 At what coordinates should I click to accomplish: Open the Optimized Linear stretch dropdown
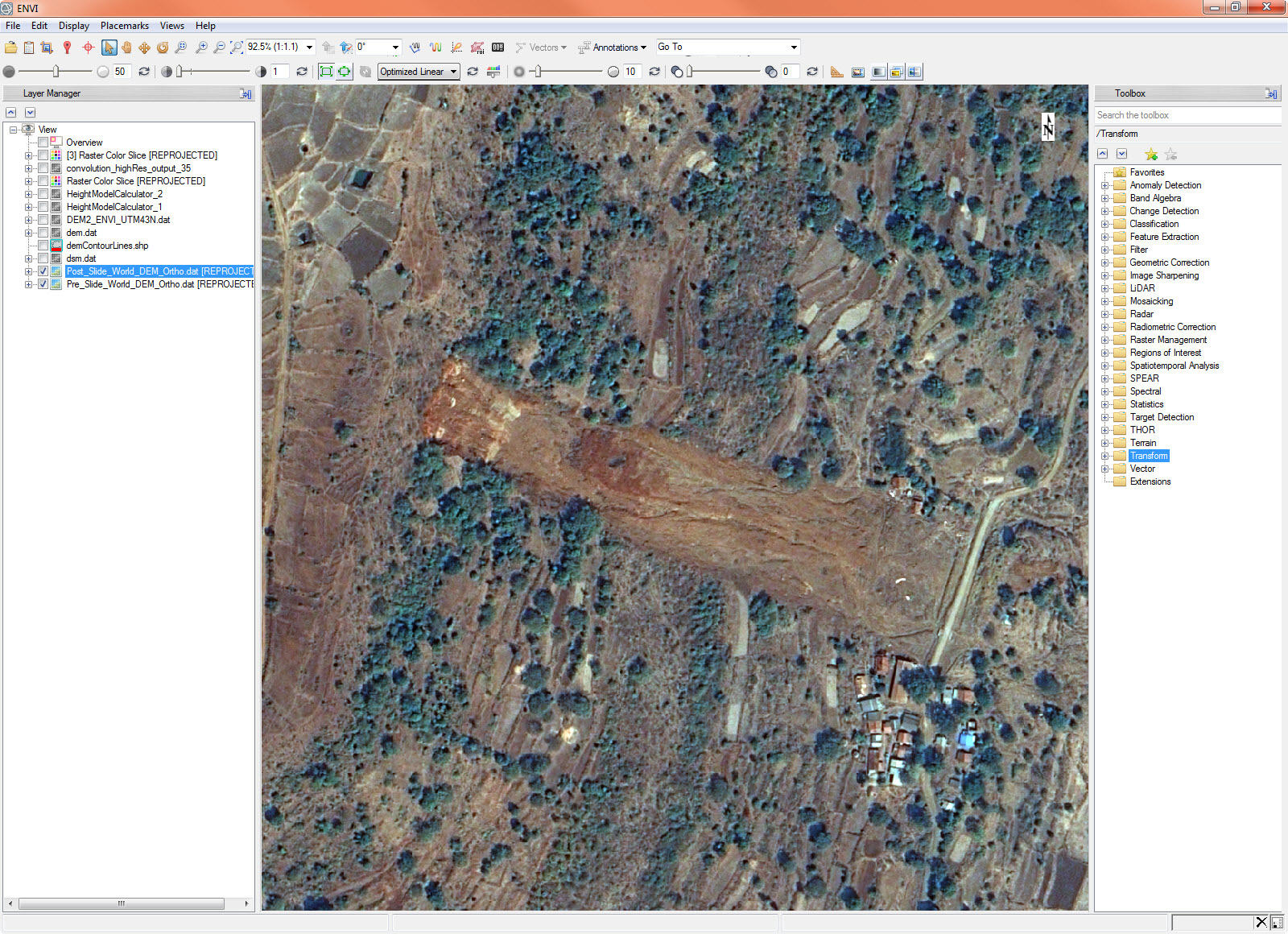419,72
